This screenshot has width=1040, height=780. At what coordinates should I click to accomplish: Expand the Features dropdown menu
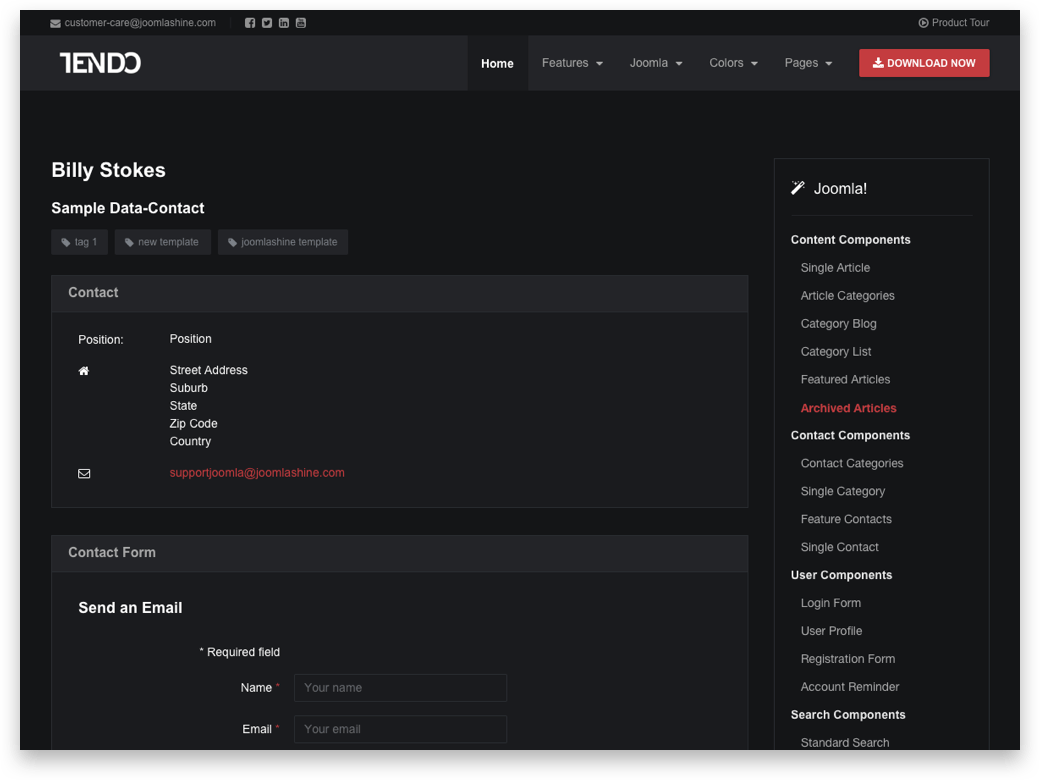[x=572, y=63]
